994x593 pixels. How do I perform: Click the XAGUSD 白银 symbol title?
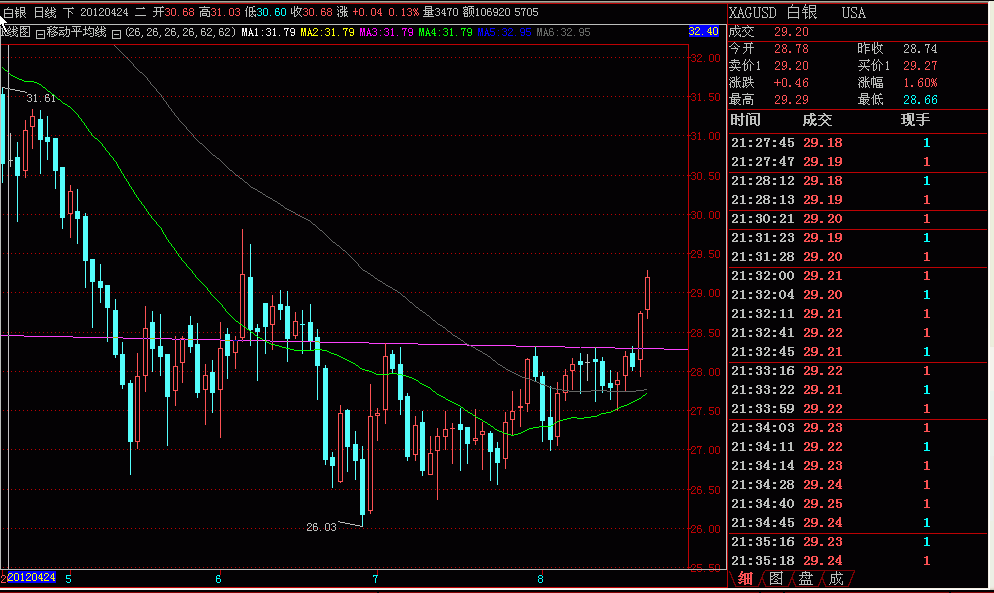(x=773, y=13)
